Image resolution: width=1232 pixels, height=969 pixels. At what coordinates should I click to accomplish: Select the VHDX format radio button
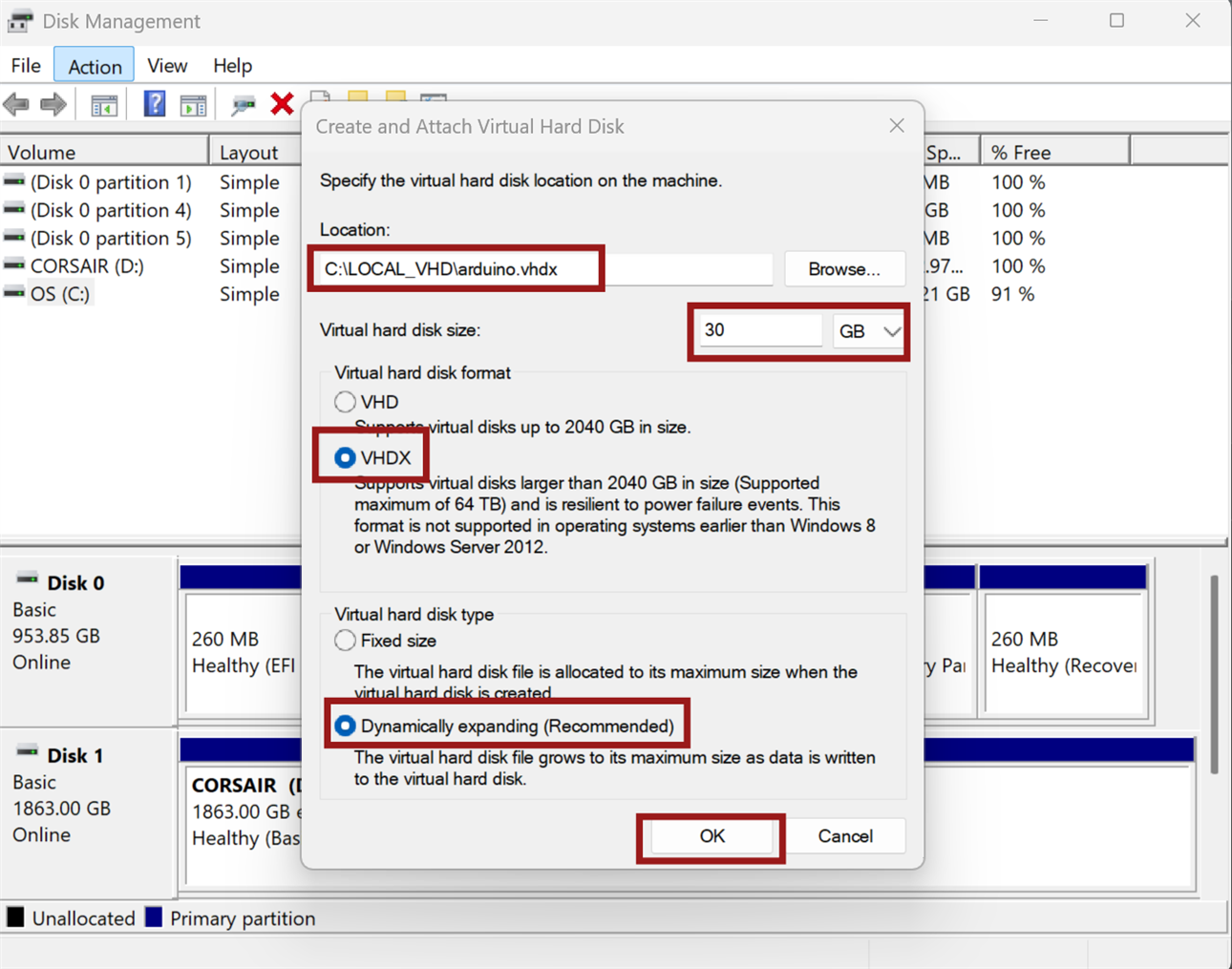point(345,458)
